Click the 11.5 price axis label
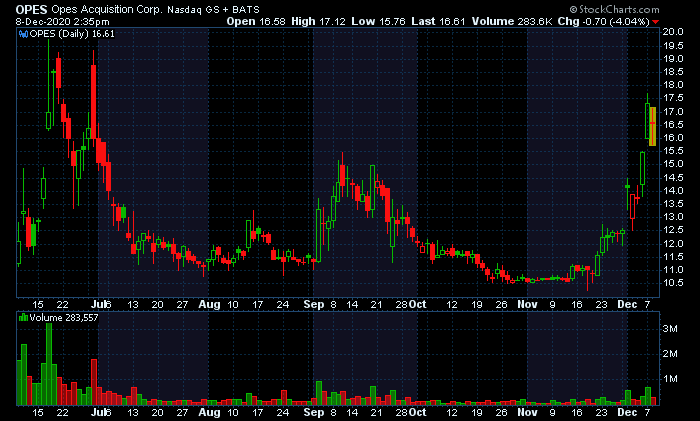 tap(673, 257)
